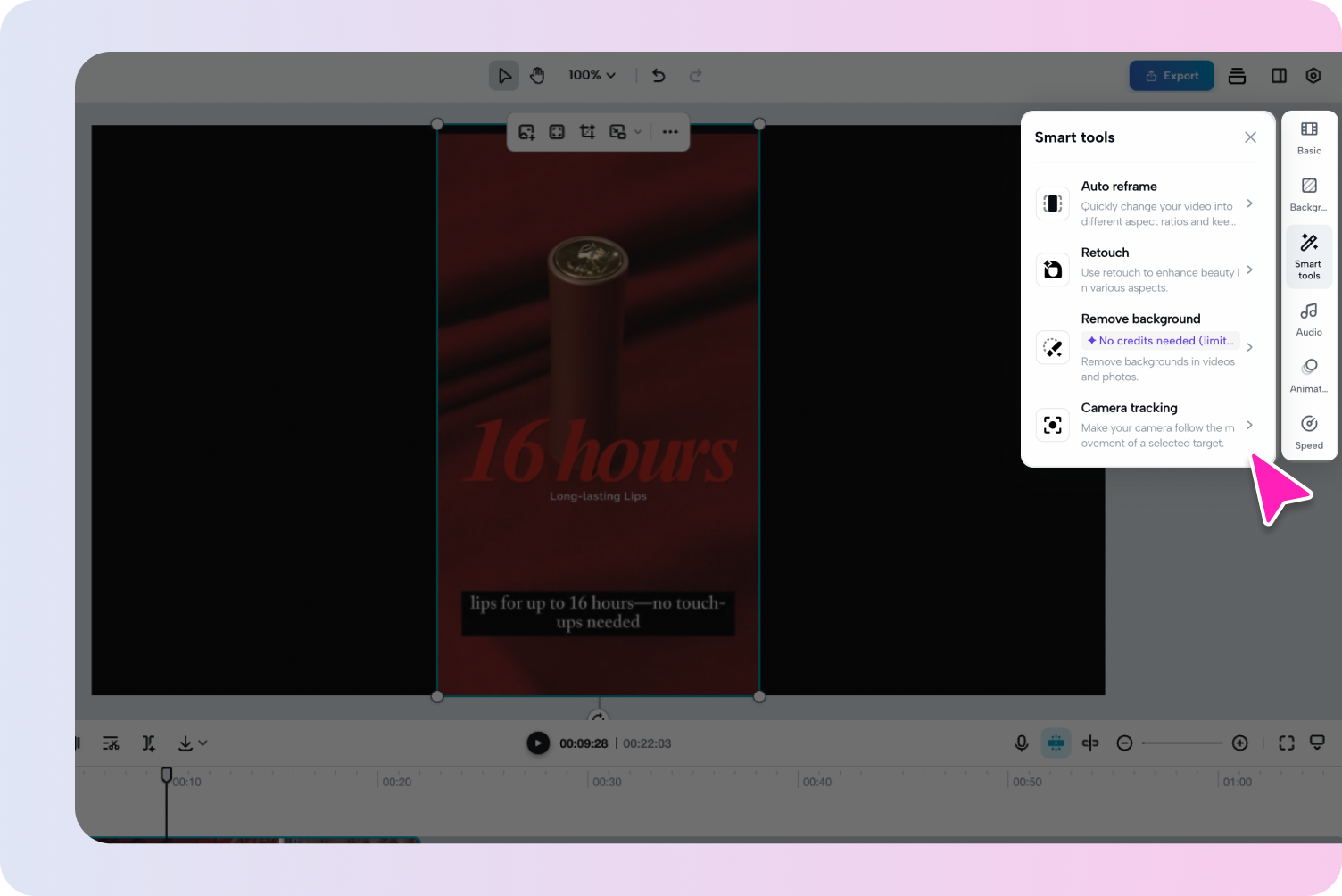1342x896 pixels.
Task: Open the Camera tracking tool
Action: tap(1147, 425)
